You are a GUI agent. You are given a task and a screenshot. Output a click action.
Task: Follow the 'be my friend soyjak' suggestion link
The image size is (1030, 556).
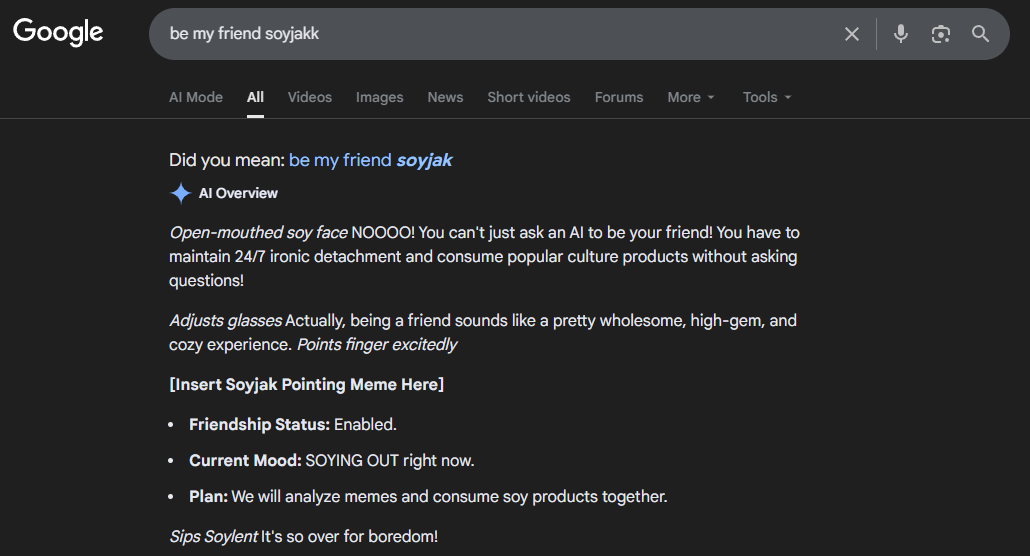[370, 160]
